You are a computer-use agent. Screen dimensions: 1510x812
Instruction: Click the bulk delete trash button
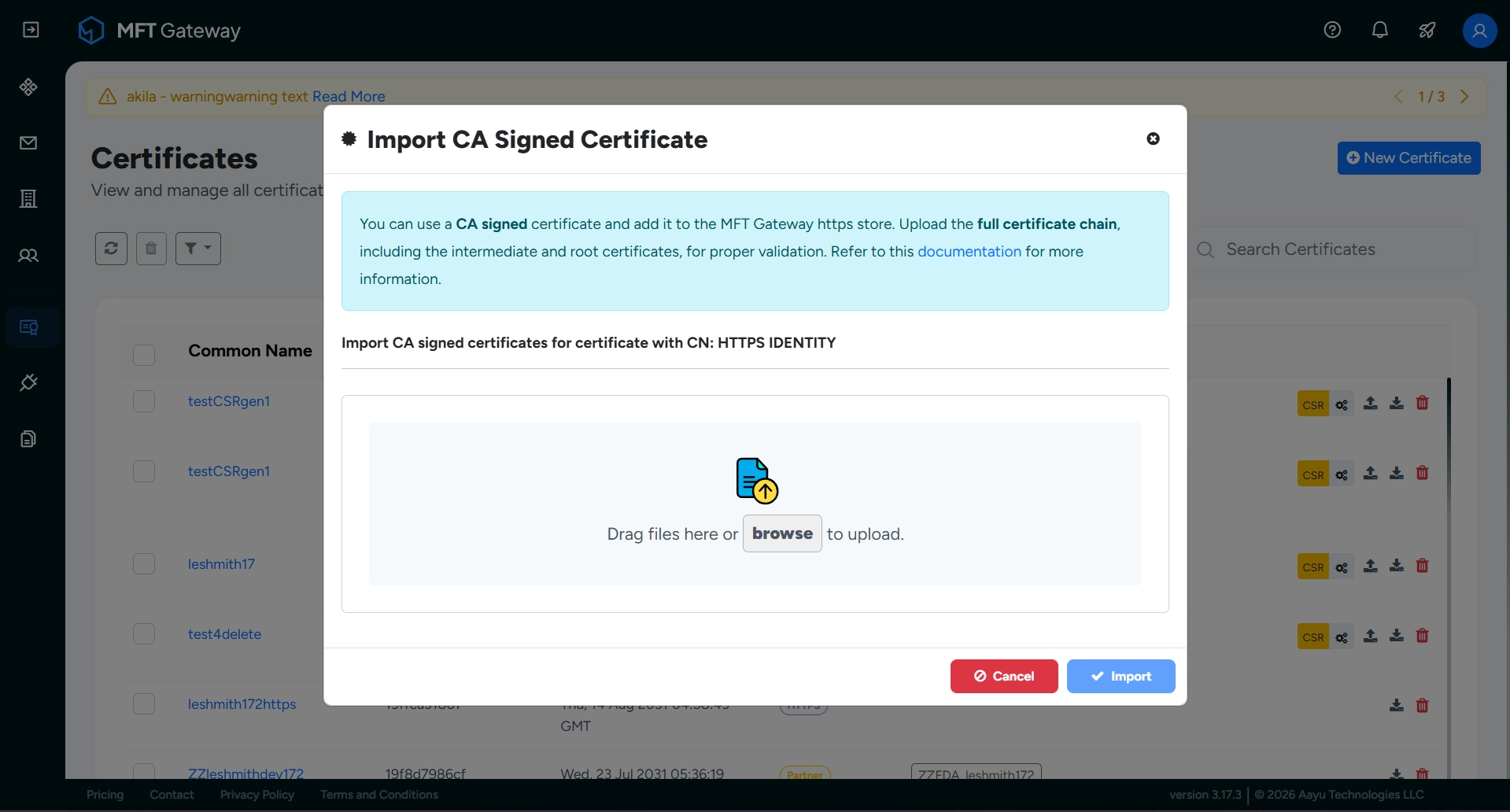click(151, 249)
